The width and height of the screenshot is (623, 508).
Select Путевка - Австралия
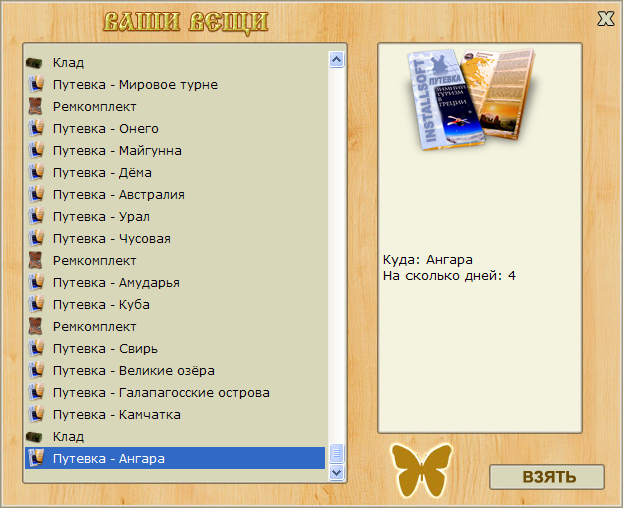[x=175, y=194]
